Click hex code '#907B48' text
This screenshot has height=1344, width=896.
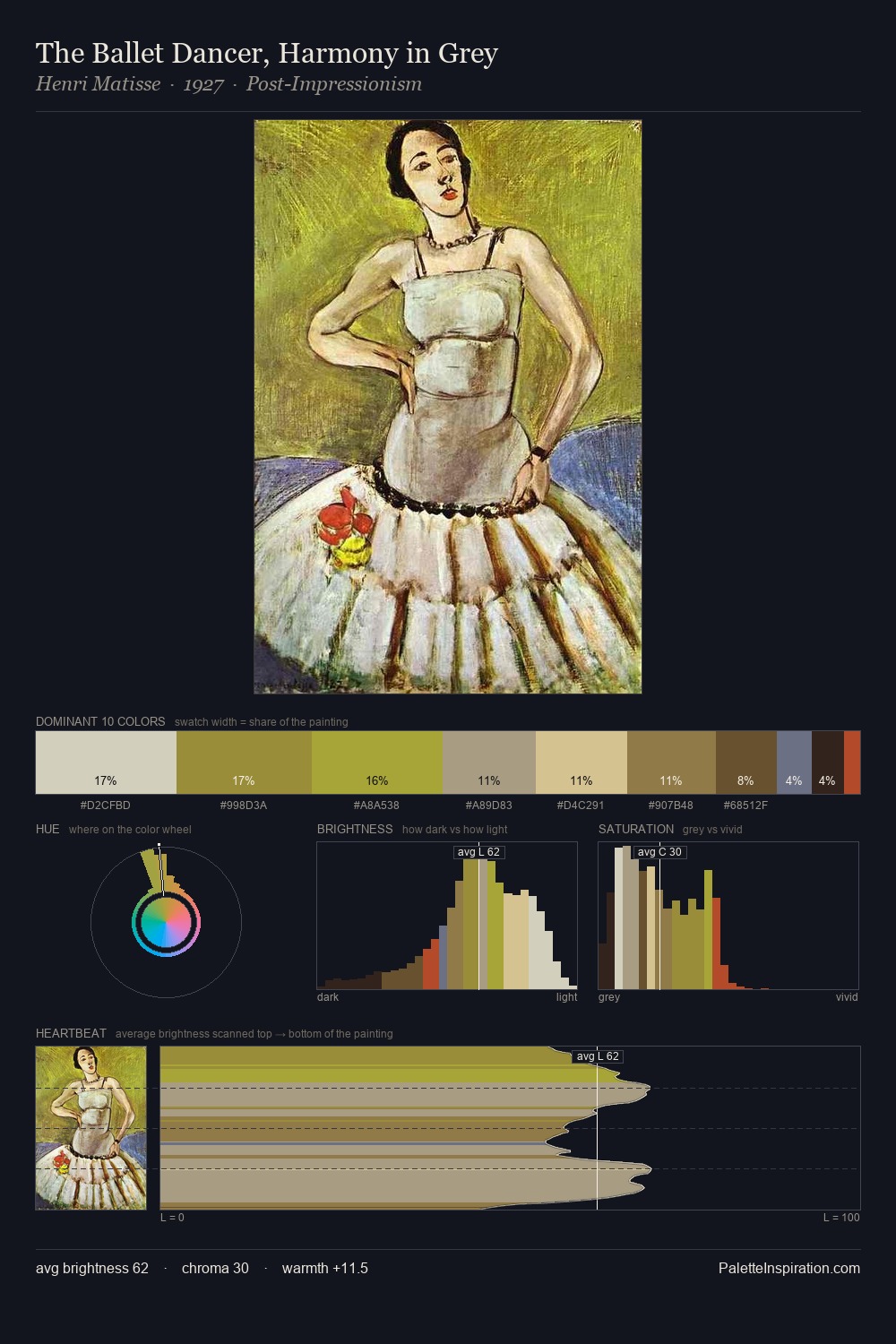tap(670, 806)
